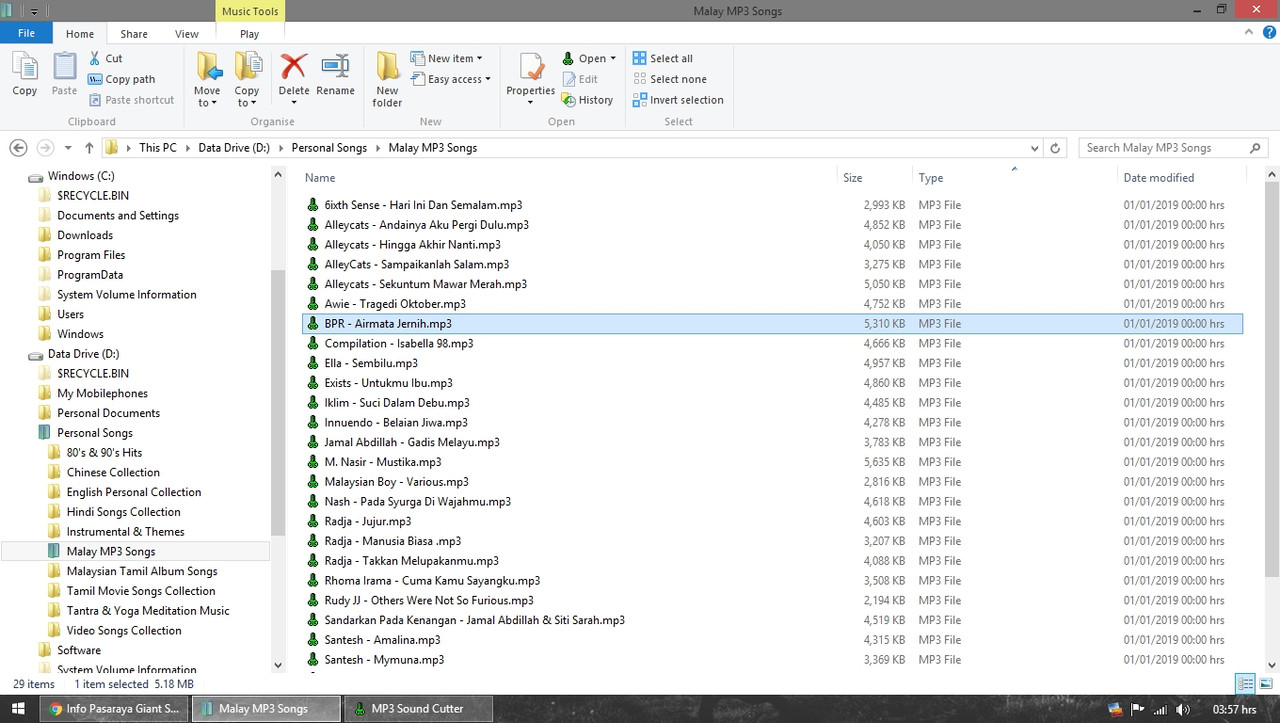This screenshot has width=1280, height=723.
Task: Click the History command
Action: [x=587, y=100]
